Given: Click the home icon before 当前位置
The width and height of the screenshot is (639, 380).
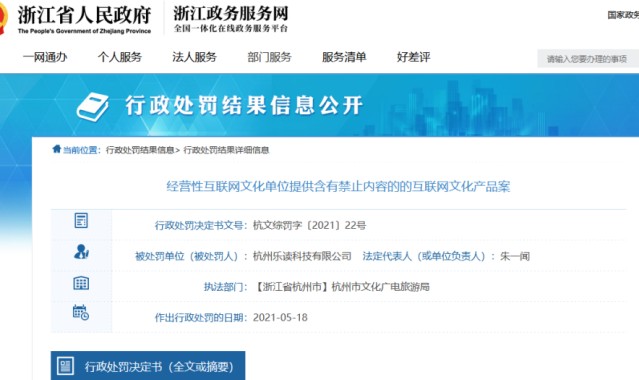Looking at the screenshot, I should coord(57,149).
